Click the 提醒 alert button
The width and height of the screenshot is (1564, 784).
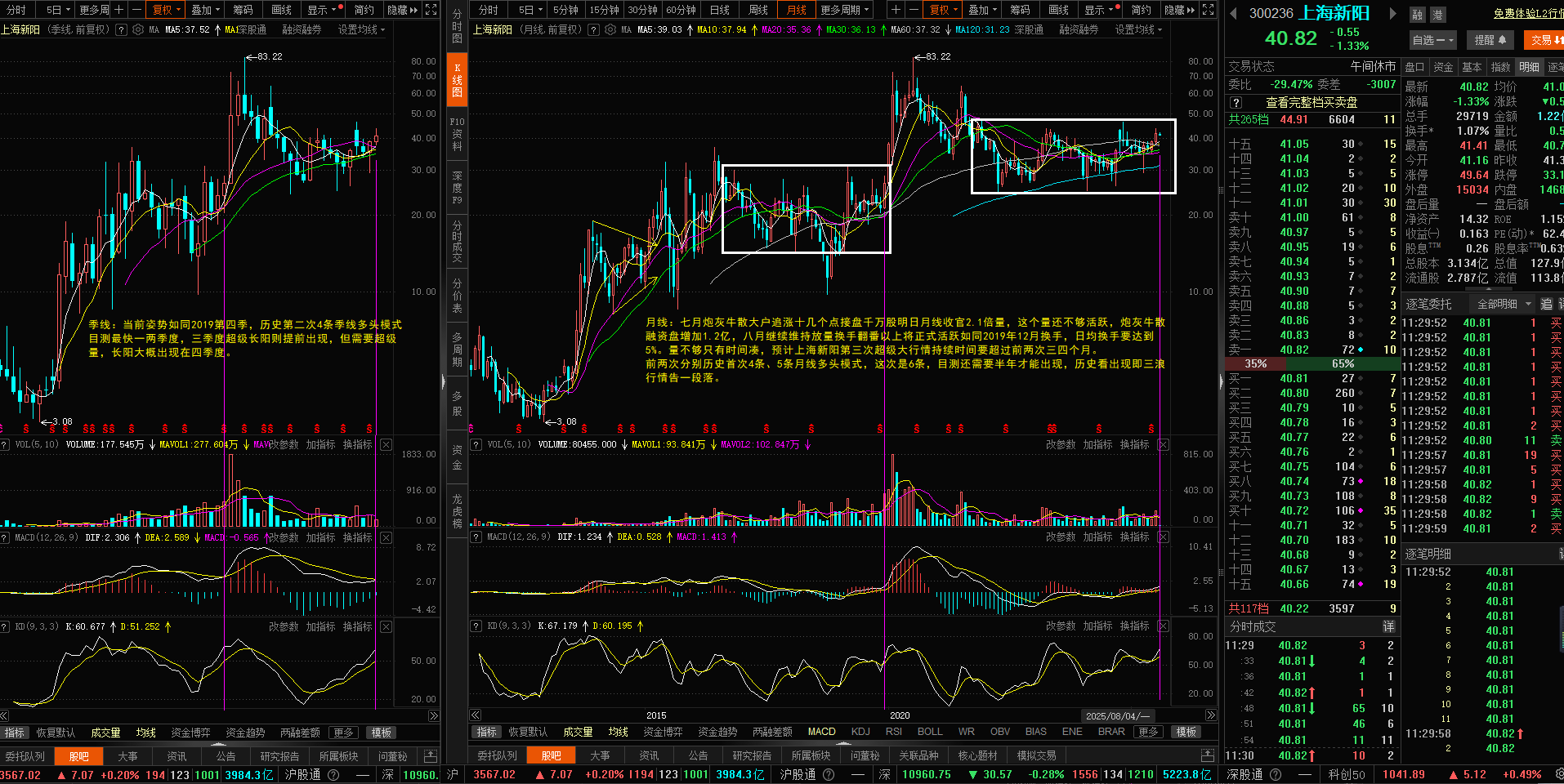click(x=1490, y=39)
